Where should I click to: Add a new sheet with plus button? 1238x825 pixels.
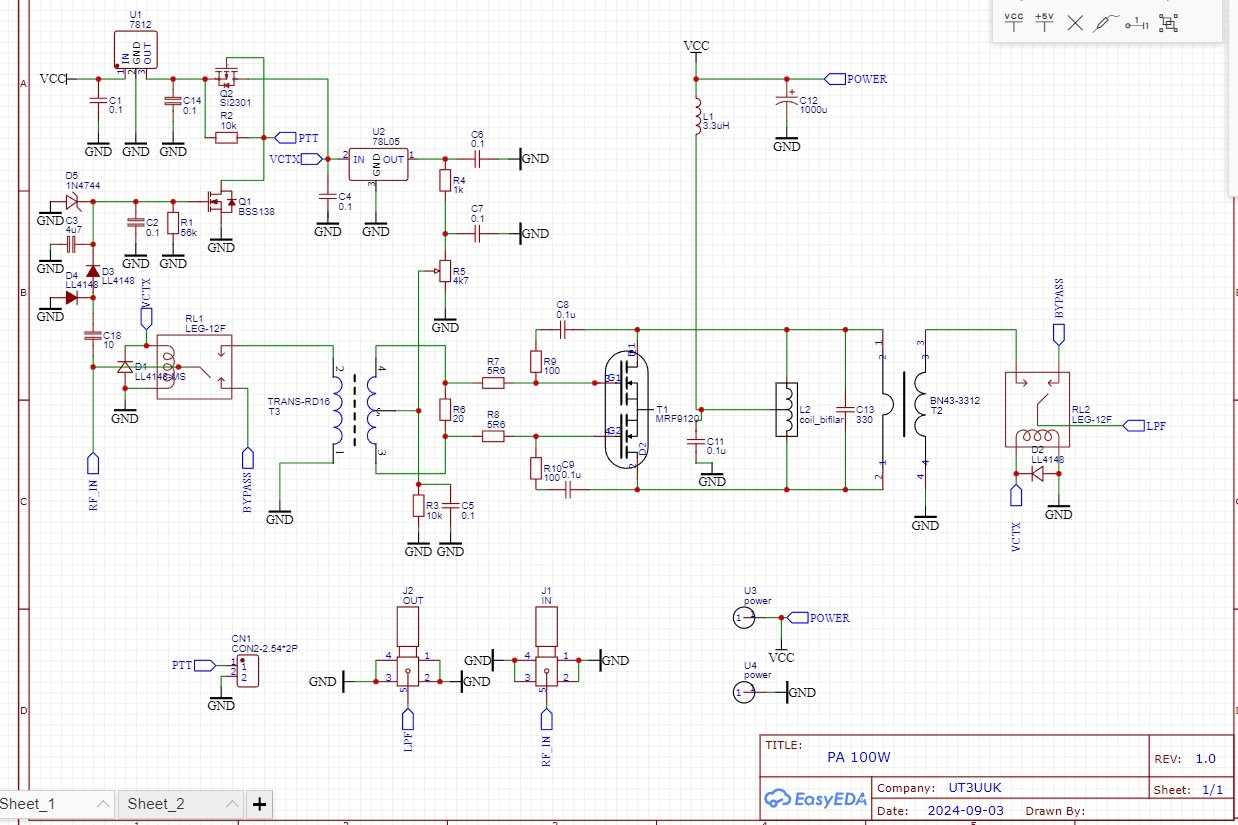pos(259,803)
